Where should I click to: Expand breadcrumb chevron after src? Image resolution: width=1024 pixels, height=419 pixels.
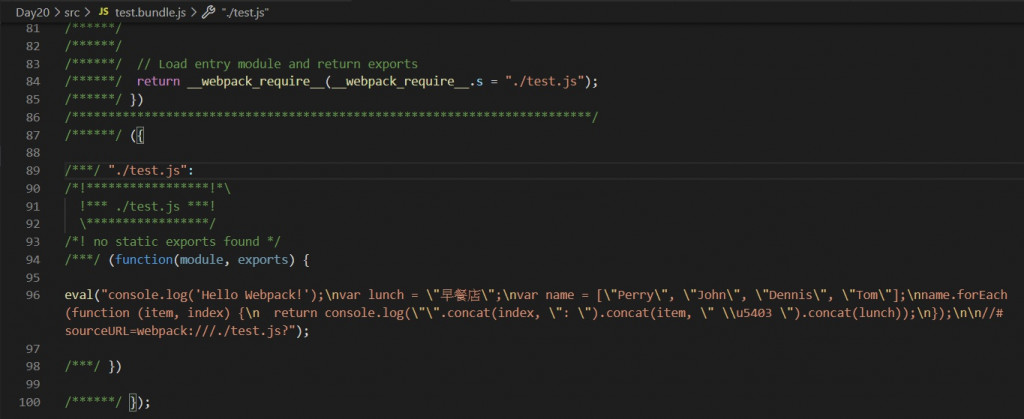pos(87,12)
